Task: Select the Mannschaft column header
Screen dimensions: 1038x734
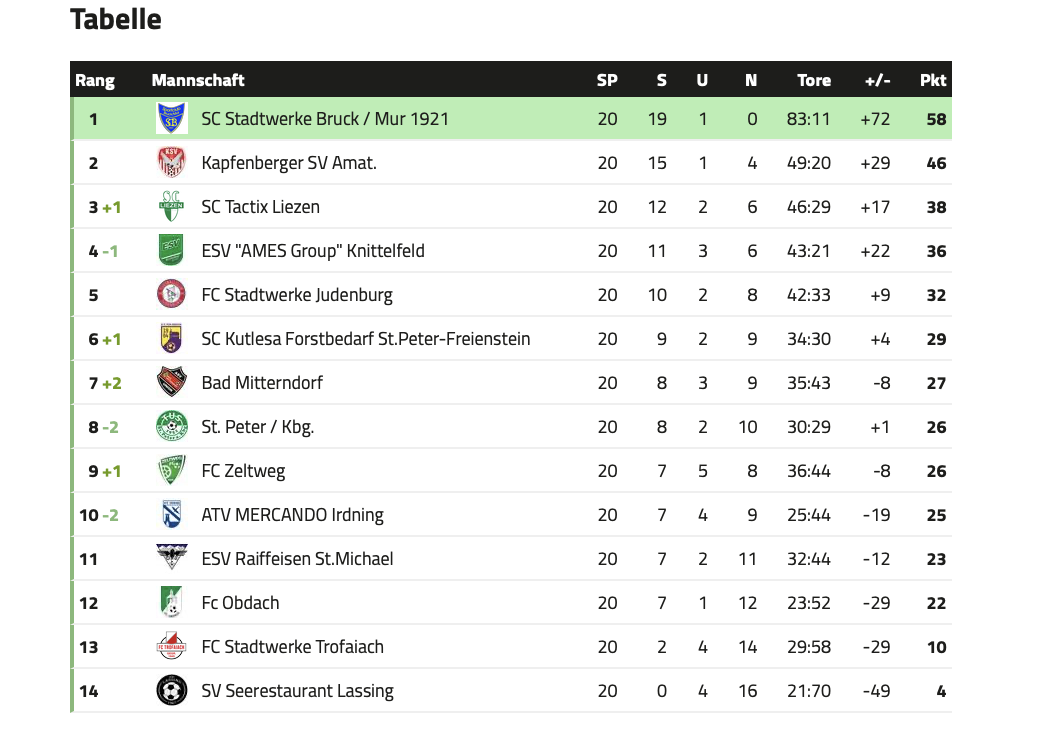Action: (198, 80)
